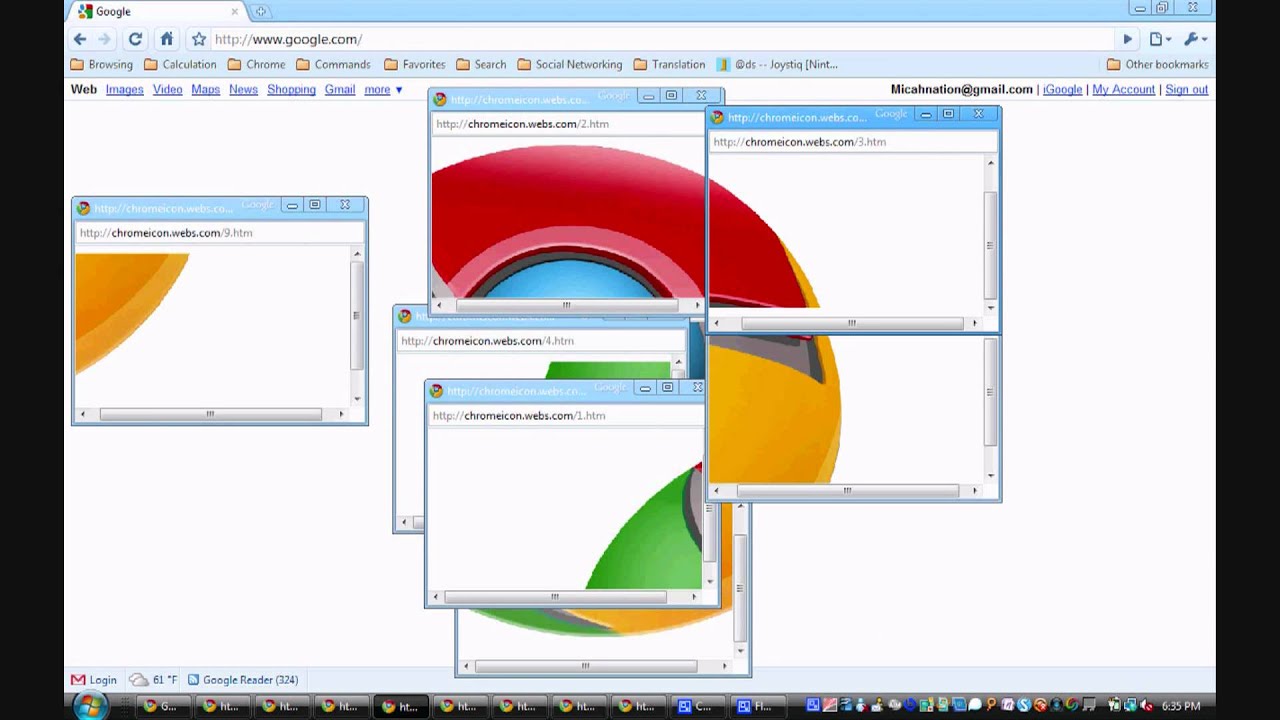Open the wrench settings menu
1280x720 pixels.
[x=1195, y=39]
